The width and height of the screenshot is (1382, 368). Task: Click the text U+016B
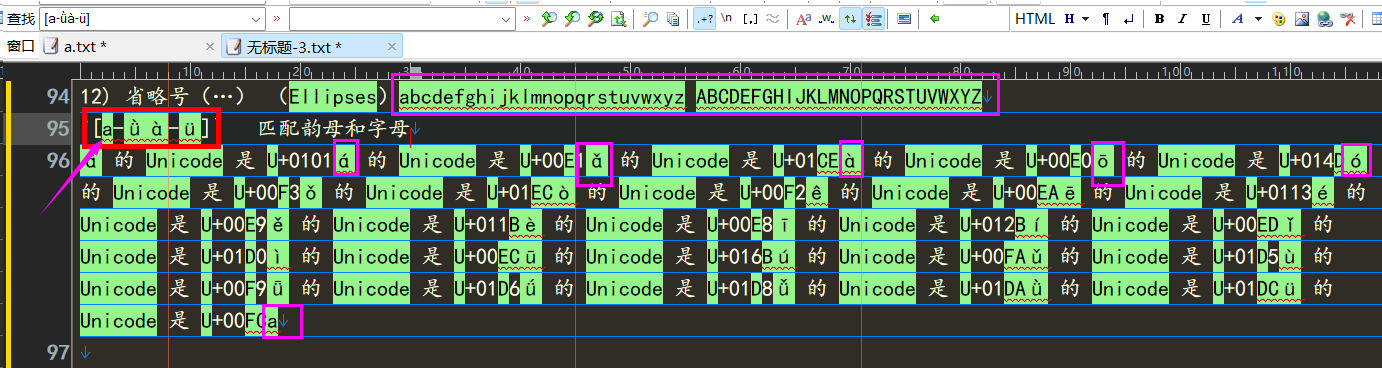[x=740, y=257]
